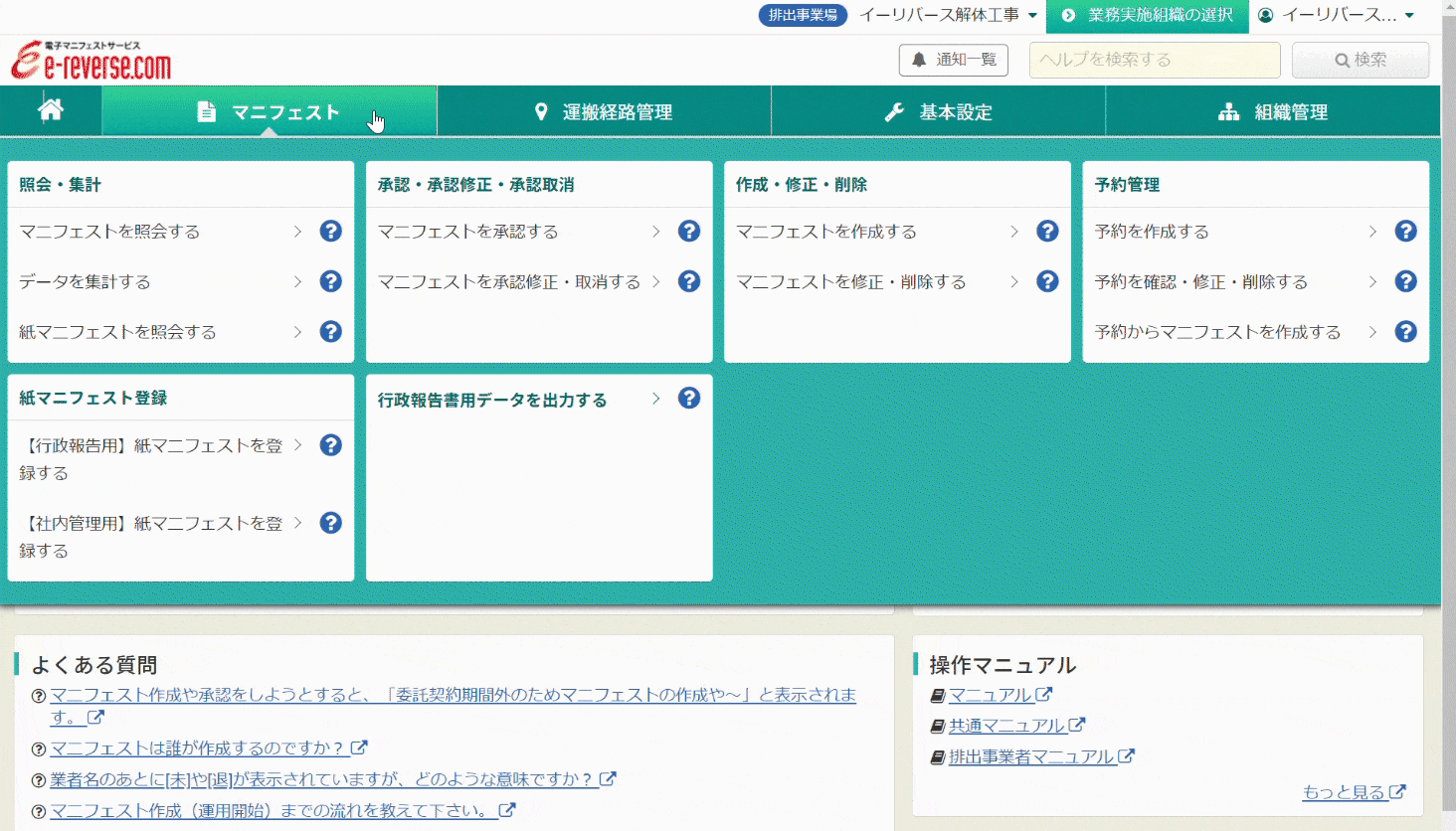Focus the ヘルプを検索する input field
The width and height of the screenshot is (1456, 831).
(x=1154, y=60)
